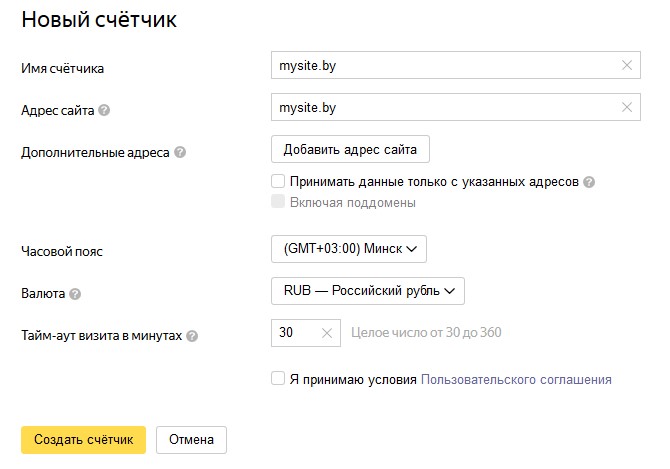Clear the counter name field text
The width and height of the screenshot is (670, 469).
click(627, 66)
